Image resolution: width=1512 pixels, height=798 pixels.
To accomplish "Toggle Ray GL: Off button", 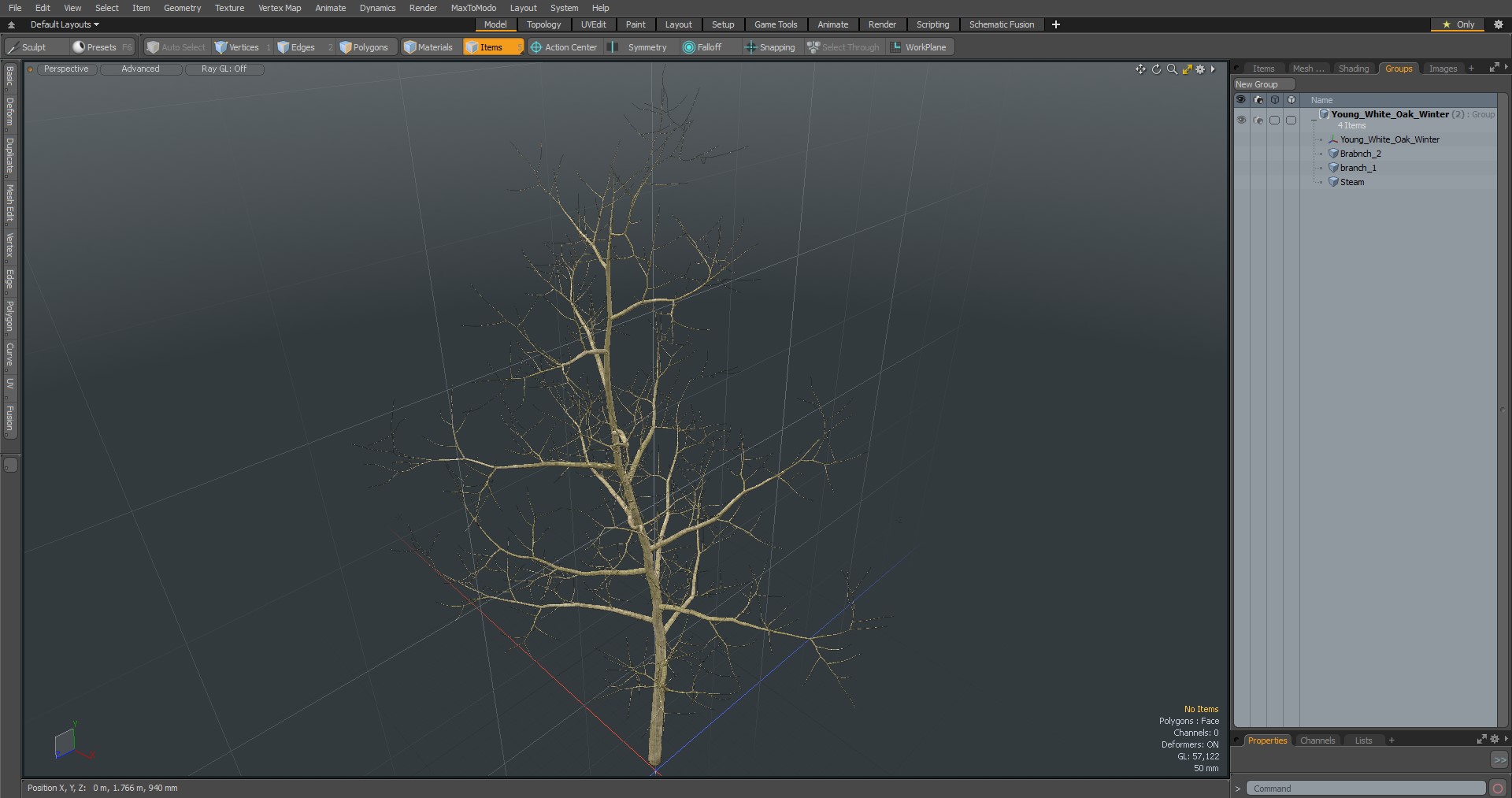I will [224, 69].
